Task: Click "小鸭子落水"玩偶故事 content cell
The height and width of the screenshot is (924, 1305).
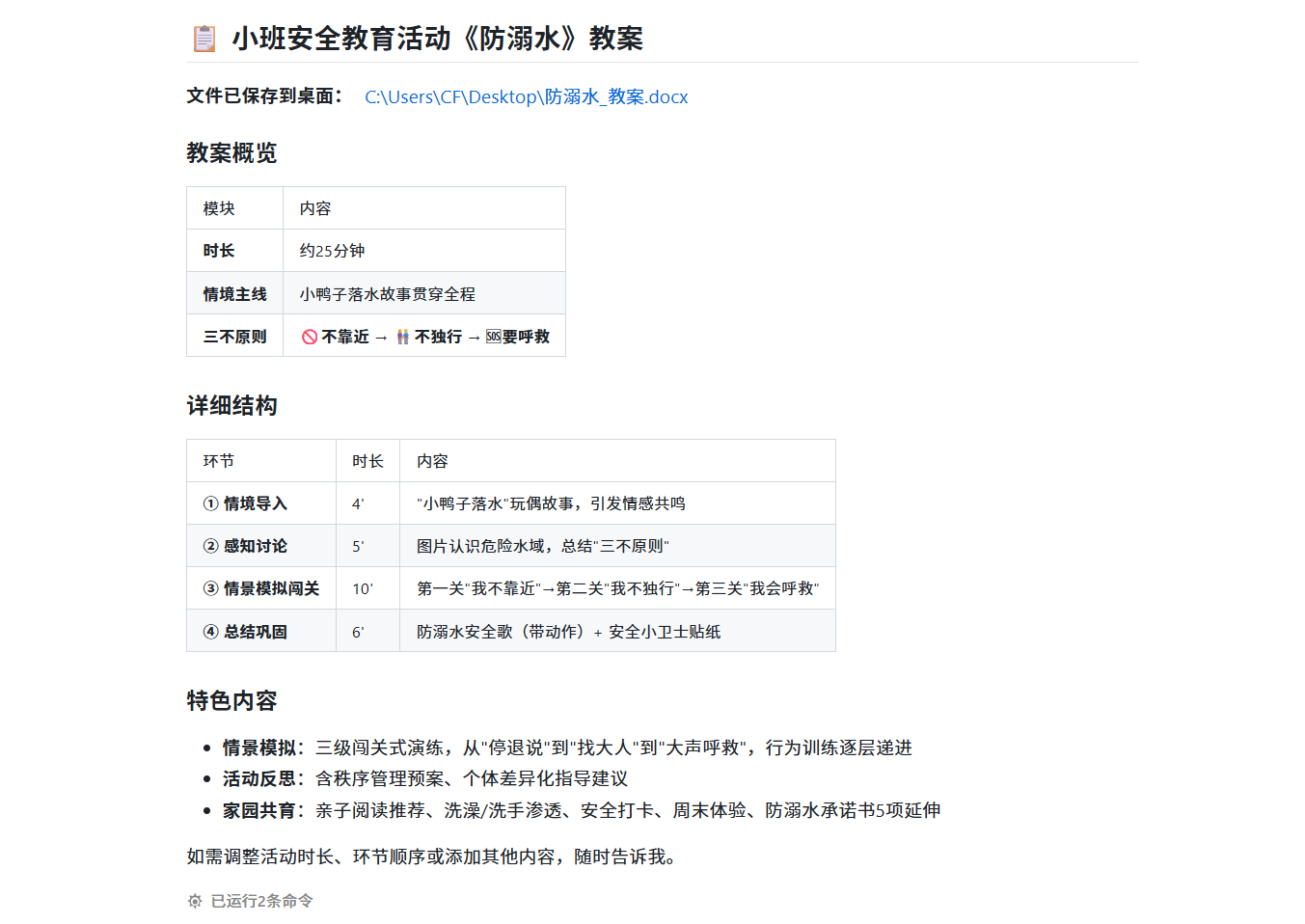Action: click(x=617, y=503)
